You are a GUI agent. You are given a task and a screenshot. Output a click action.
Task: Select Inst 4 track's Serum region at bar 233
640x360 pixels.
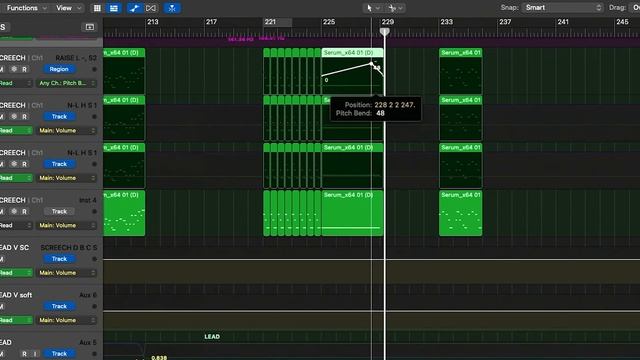(x=460, y=213)
